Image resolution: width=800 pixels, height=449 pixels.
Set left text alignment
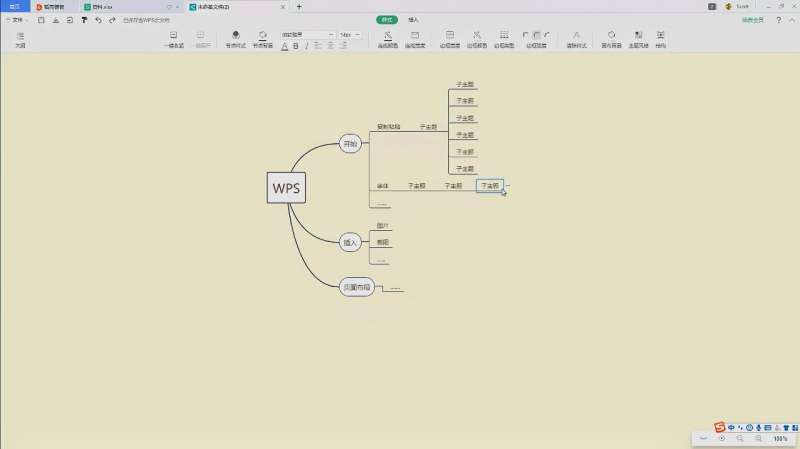[318, 46]
